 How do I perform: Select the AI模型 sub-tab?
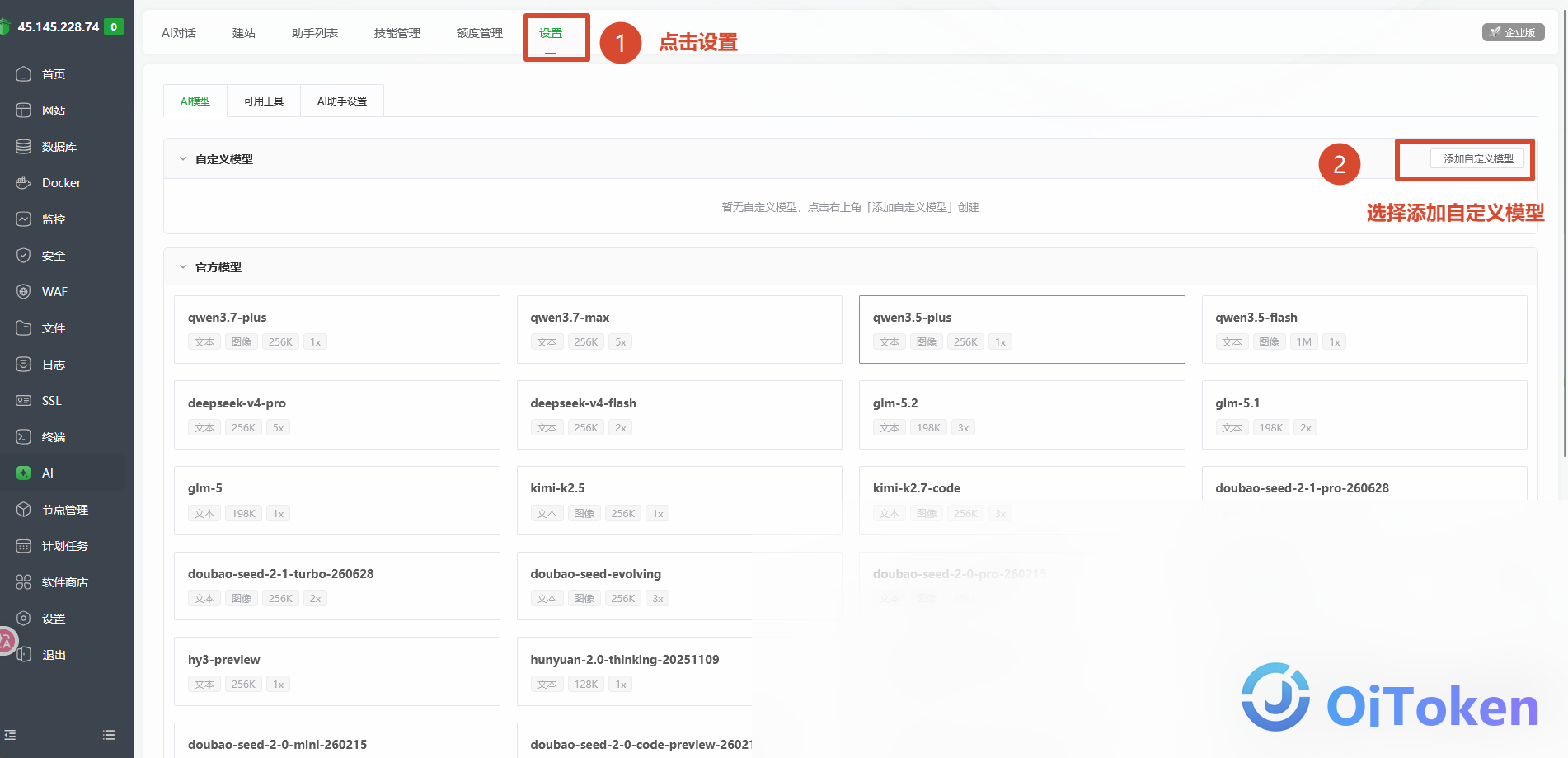[x=195, y=101]
